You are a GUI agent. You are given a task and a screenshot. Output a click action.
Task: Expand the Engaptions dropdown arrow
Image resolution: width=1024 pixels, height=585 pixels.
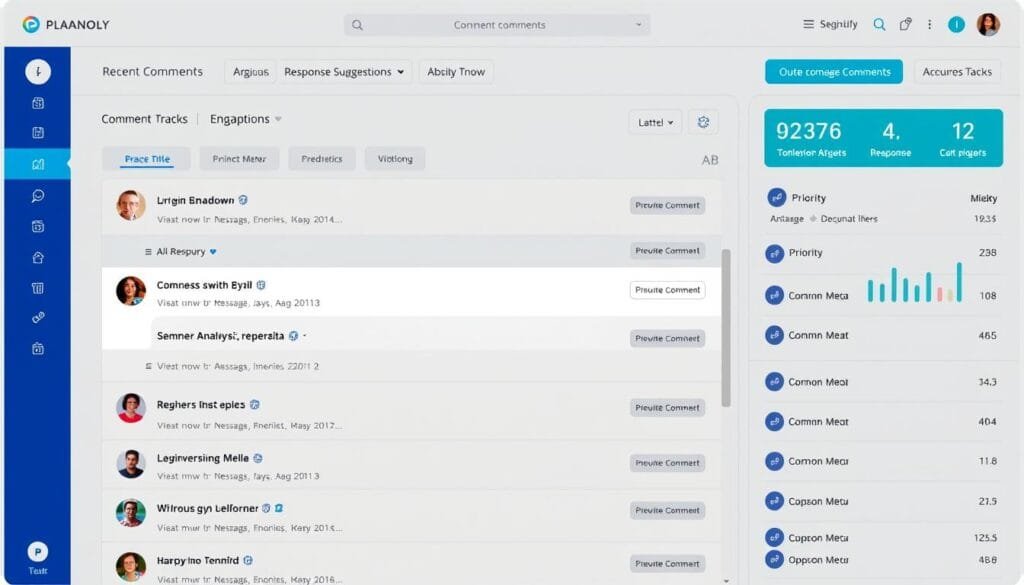point(278,119)
